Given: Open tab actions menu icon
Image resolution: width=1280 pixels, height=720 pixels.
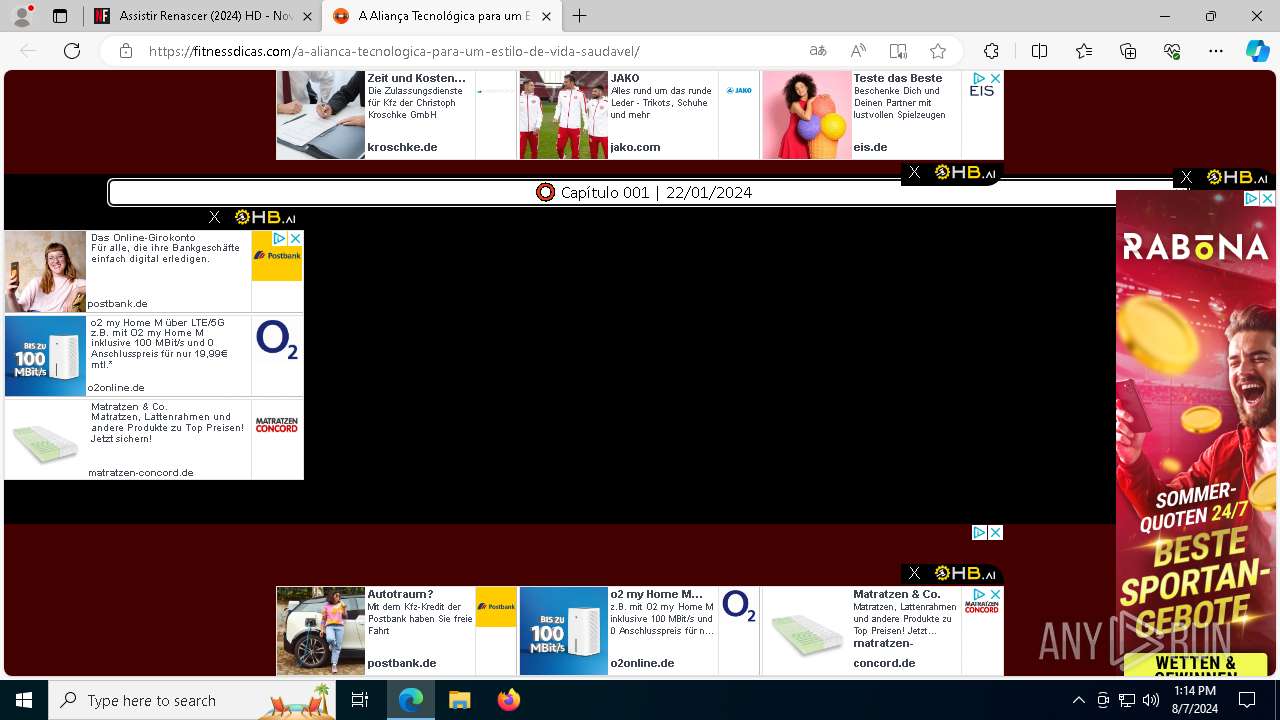Looking at the screenshot, I should pyautogui.click(x=60, y=16).
